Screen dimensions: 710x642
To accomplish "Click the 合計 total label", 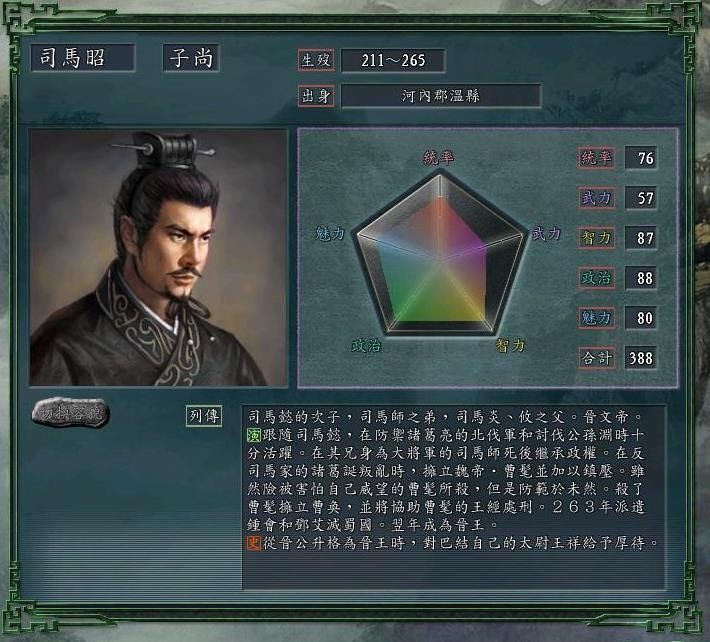I will [x=596, y=358].
